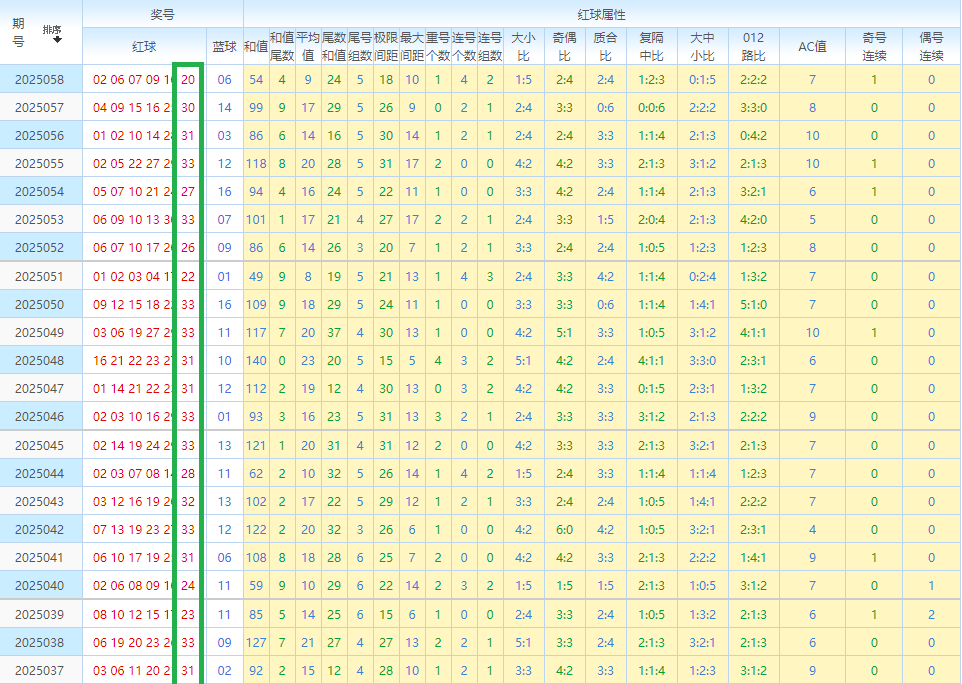Click red balls 01 02 03 04 in row 2025051

tap(126, 276)
